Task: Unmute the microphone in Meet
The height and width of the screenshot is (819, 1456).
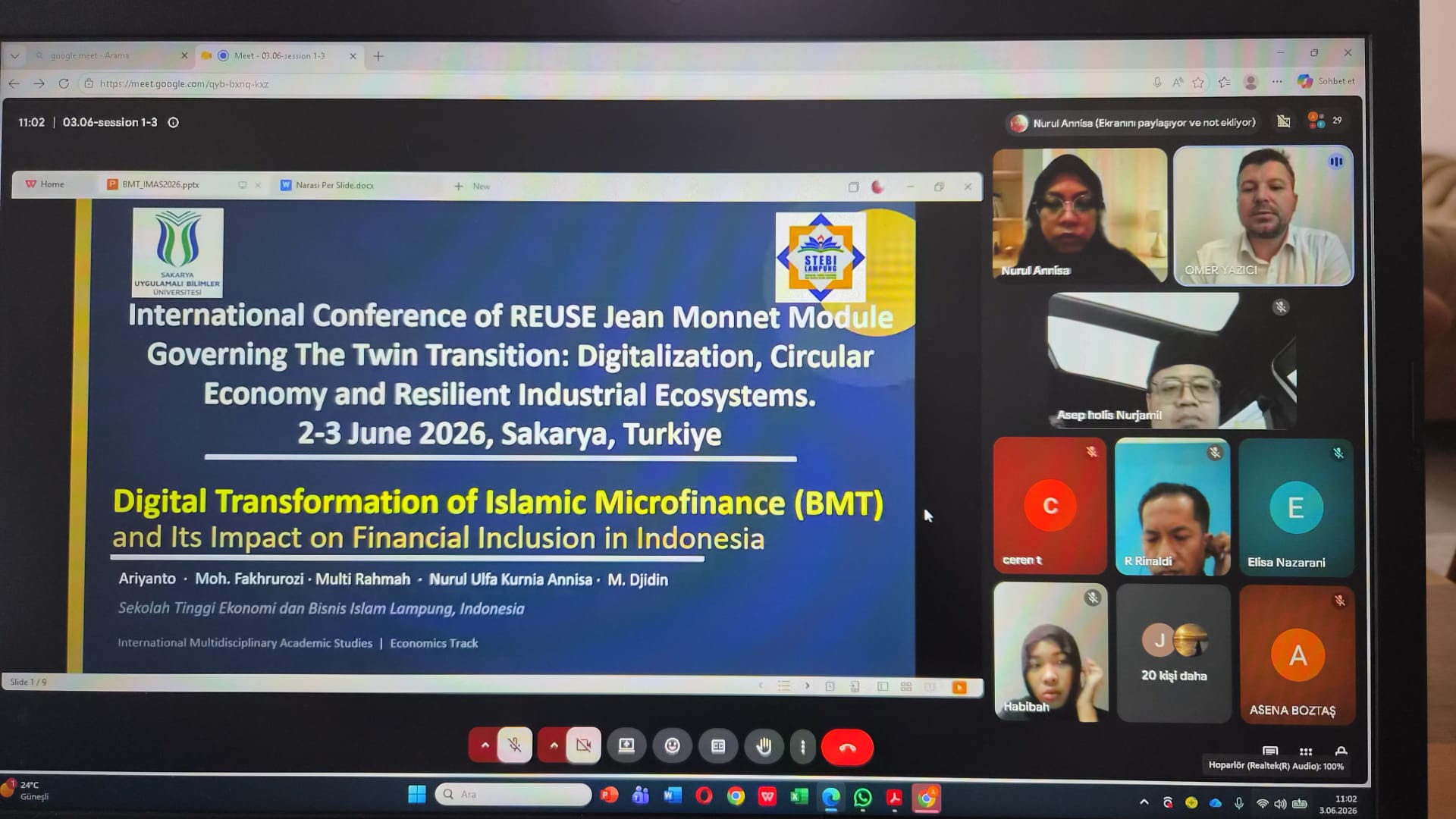Action: 515,745
